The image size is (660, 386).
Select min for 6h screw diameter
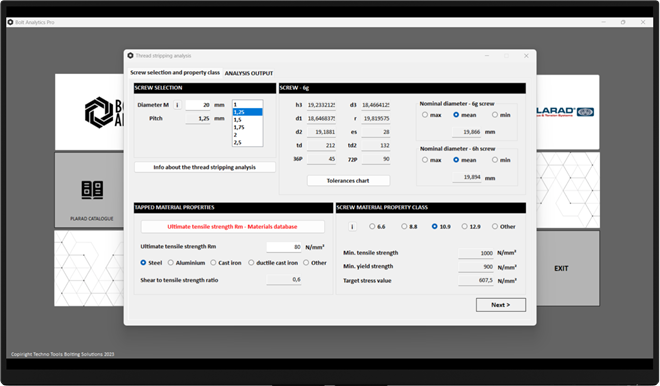pyautogui.click(x=495, y=160)
